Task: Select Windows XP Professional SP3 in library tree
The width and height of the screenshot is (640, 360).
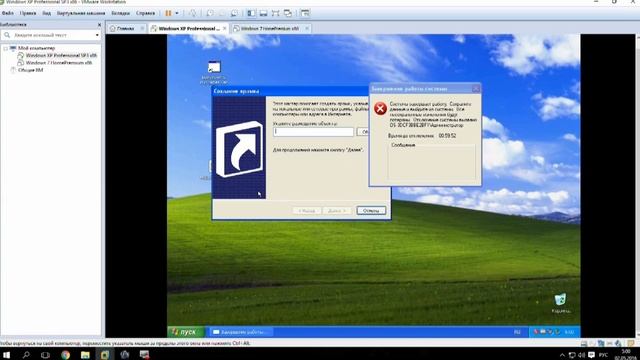Action: coord(61,55)
